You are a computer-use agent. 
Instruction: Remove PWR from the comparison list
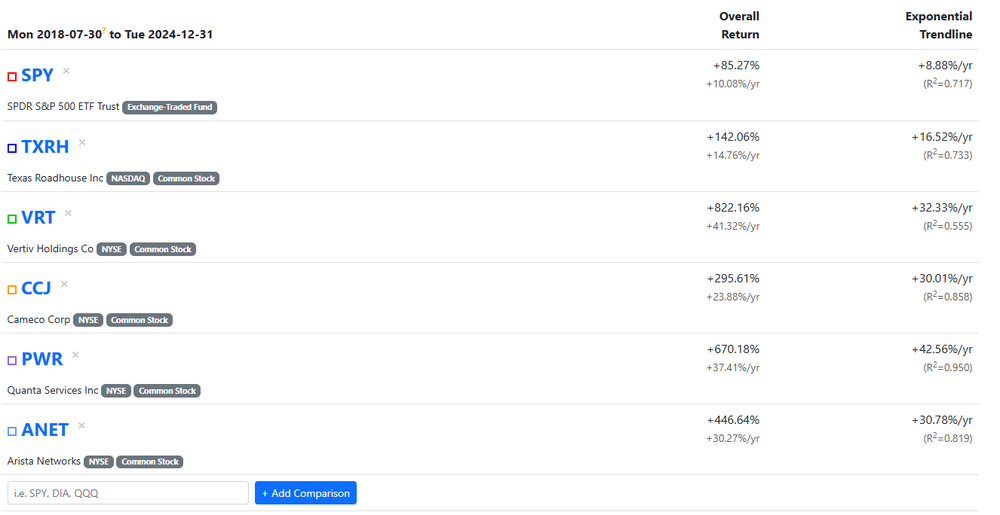click(x=75, y=355)
